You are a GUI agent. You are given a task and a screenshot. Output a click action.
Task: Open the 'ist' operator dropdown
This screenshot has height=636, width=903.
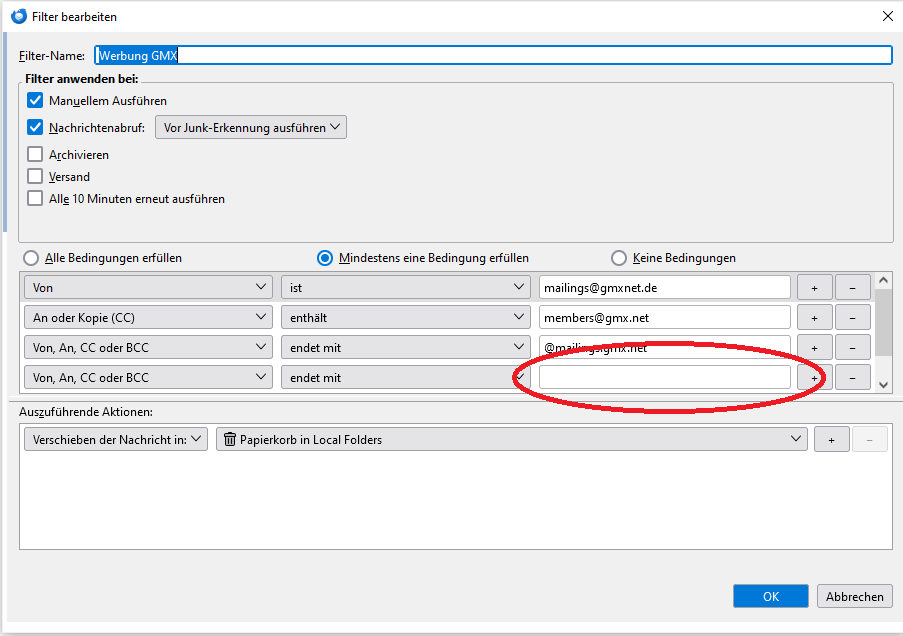tap(405, 287)
